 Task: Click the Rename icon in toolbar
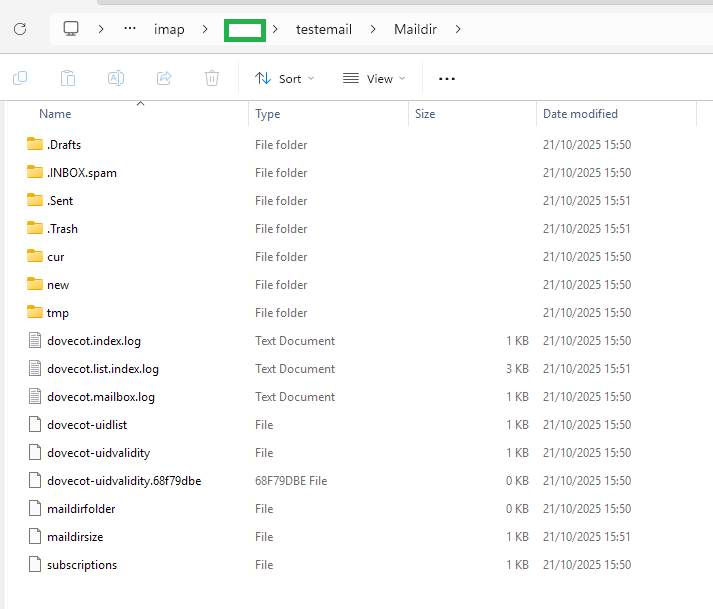[116, 78]
